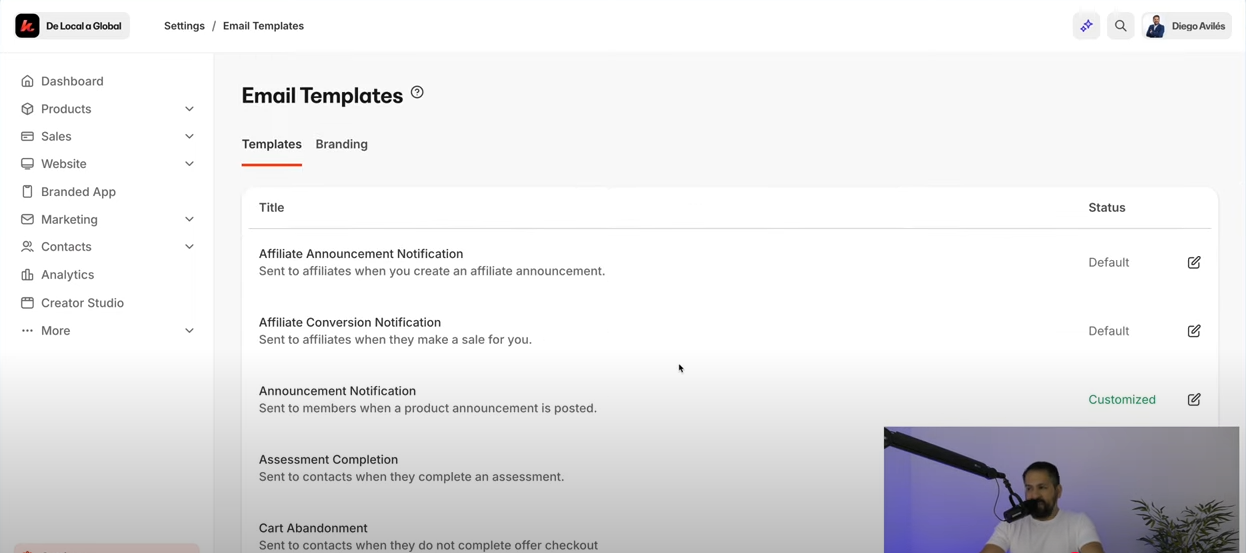
Task: Select Assessment Completion title
Action: point(328,460)
